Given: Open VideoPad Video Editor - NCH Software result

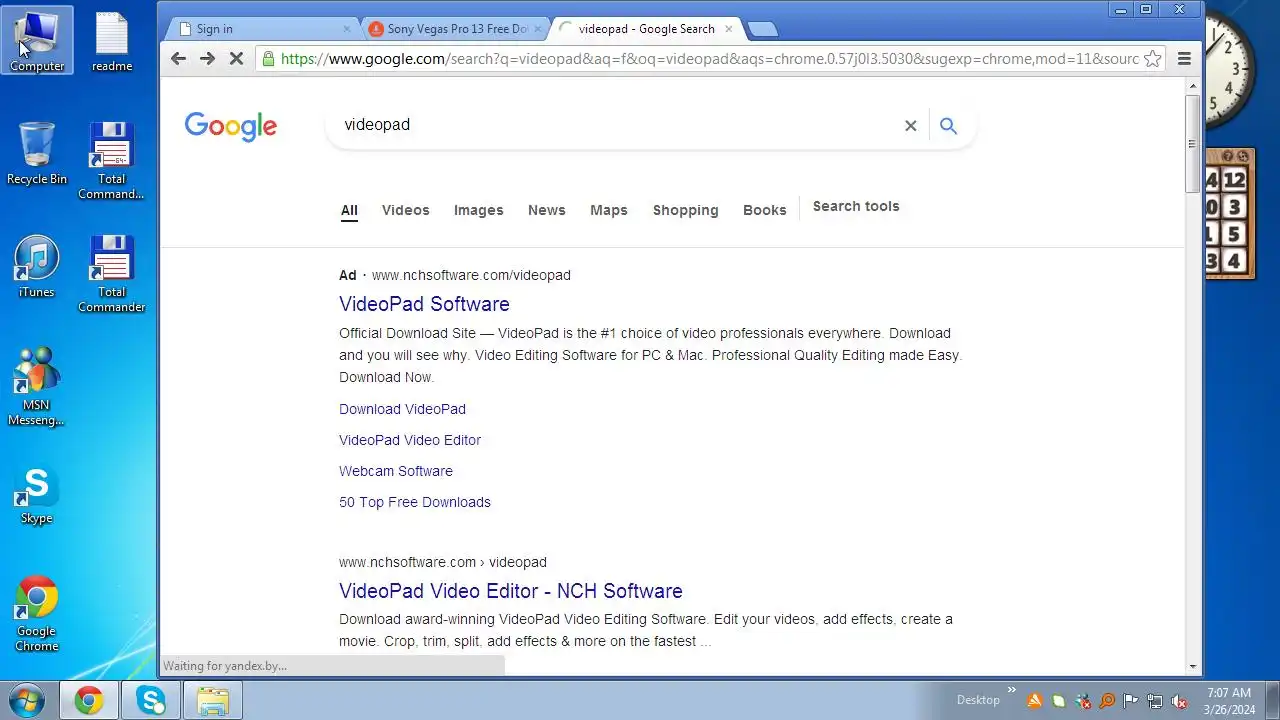Looking at the screenshot, I should click(511, 591).
